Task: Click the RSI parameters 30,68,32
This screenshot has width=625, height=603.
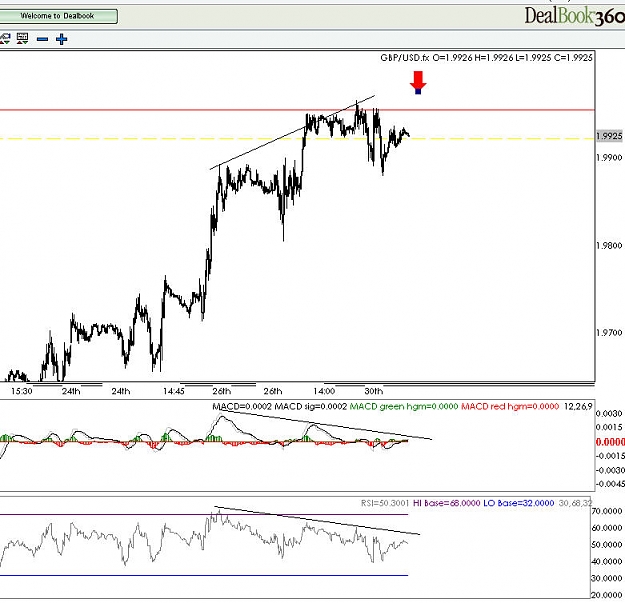Action: coord(576,503)
